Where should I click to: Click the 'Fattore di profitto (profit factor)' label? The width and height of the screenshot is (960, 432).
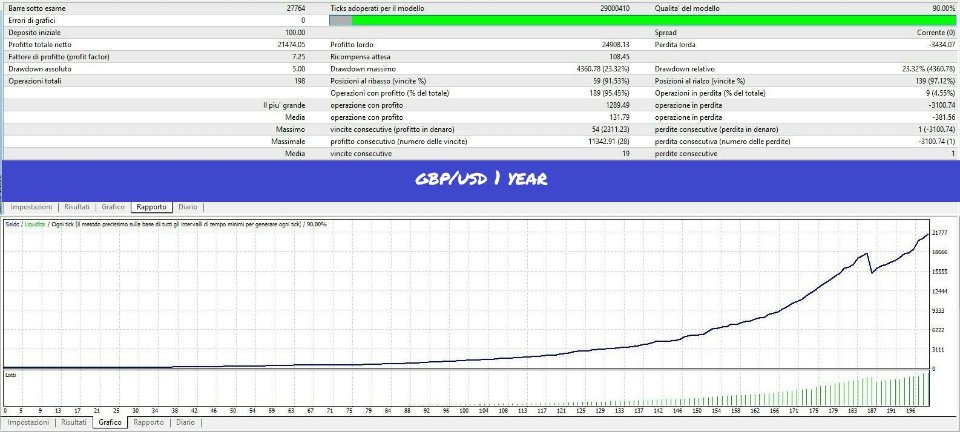59,57
